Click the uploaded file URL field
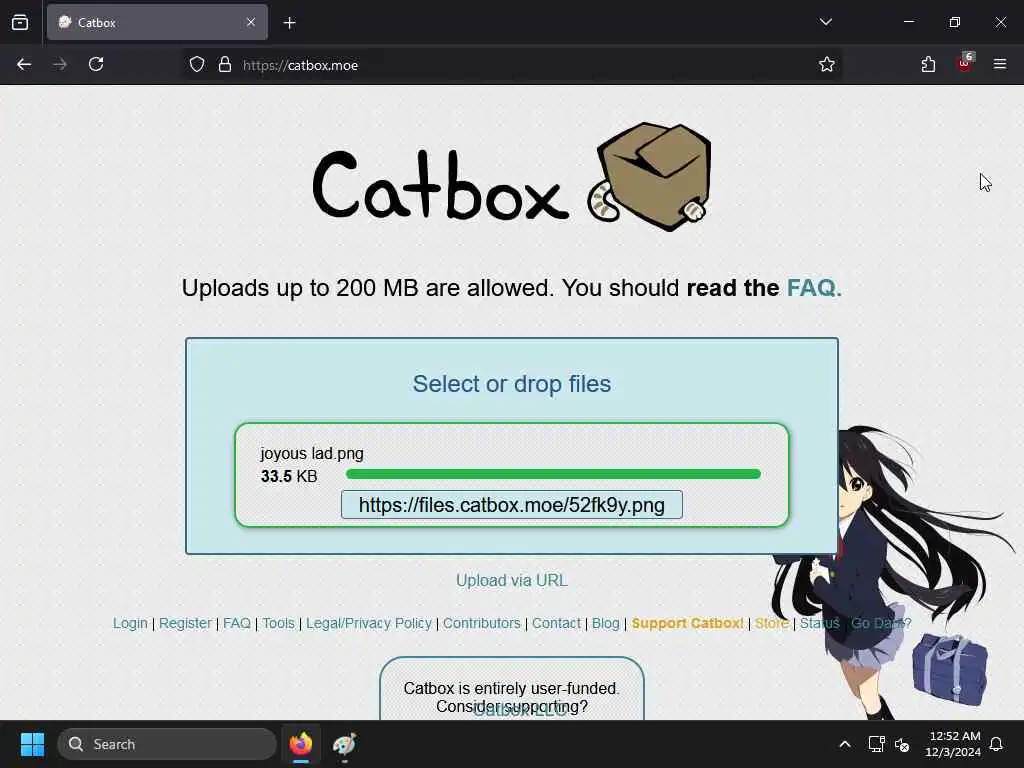 [x=511, y=505]
